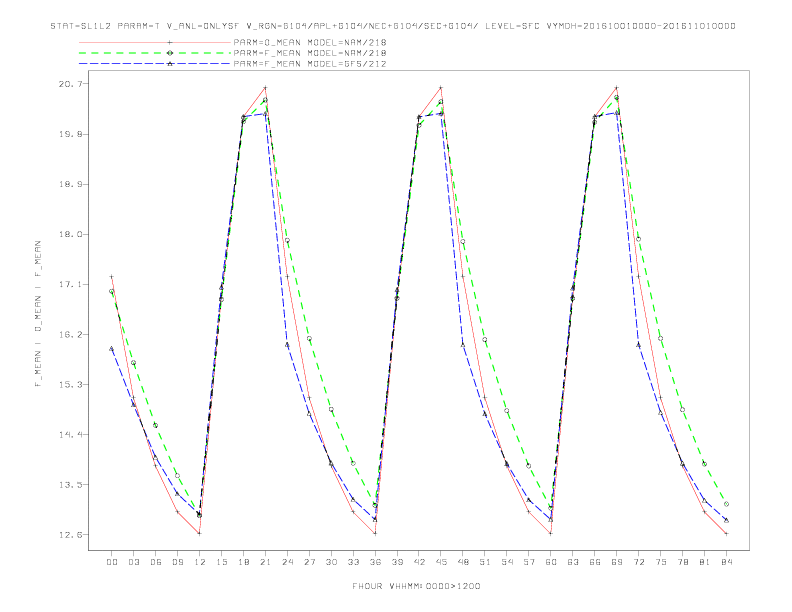Click y-axis tick label 16.2
This screenshot has width=792, height=612.
(71, 334)
